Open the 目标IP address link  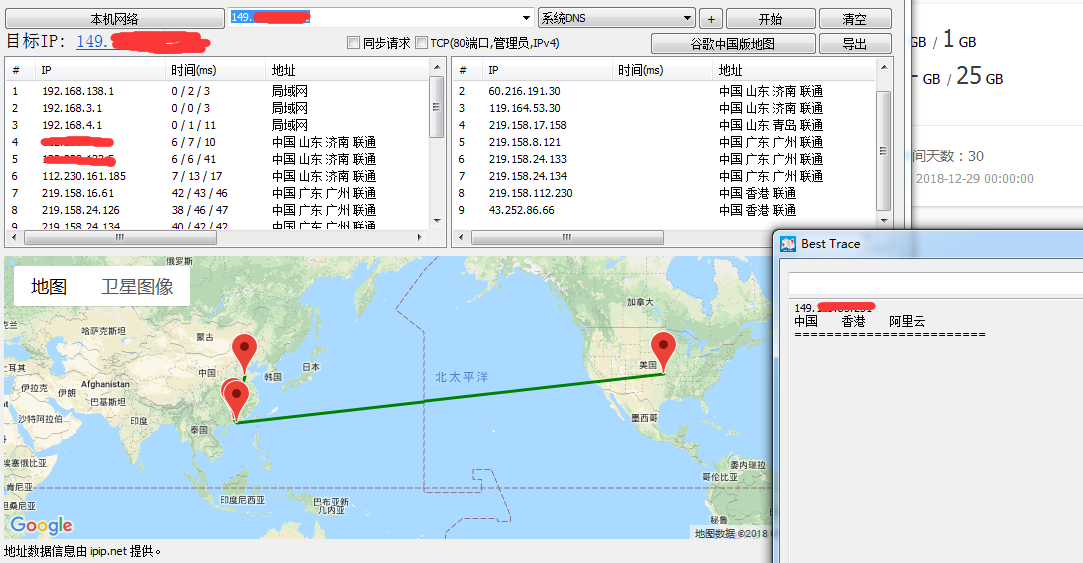click(x=140, y=42)
